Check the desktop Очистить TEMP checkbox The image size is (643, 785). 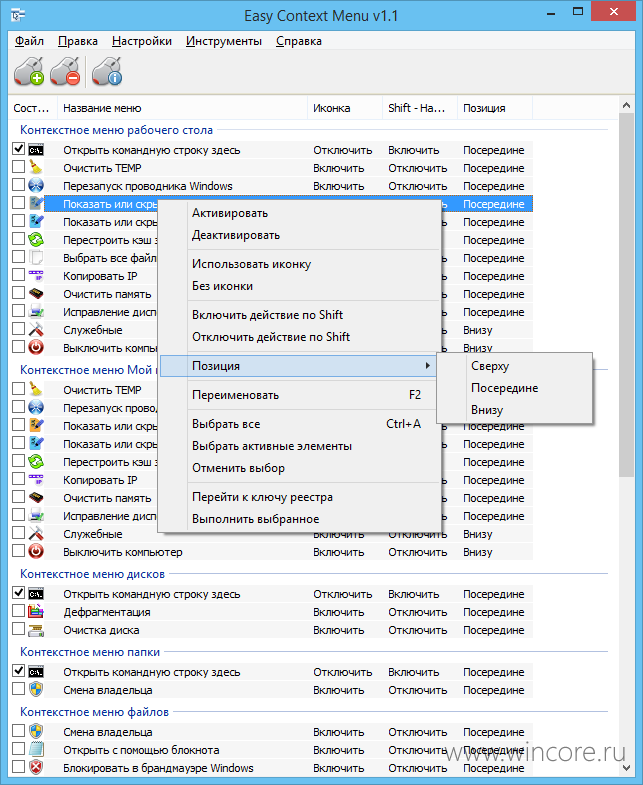(19, 167)
